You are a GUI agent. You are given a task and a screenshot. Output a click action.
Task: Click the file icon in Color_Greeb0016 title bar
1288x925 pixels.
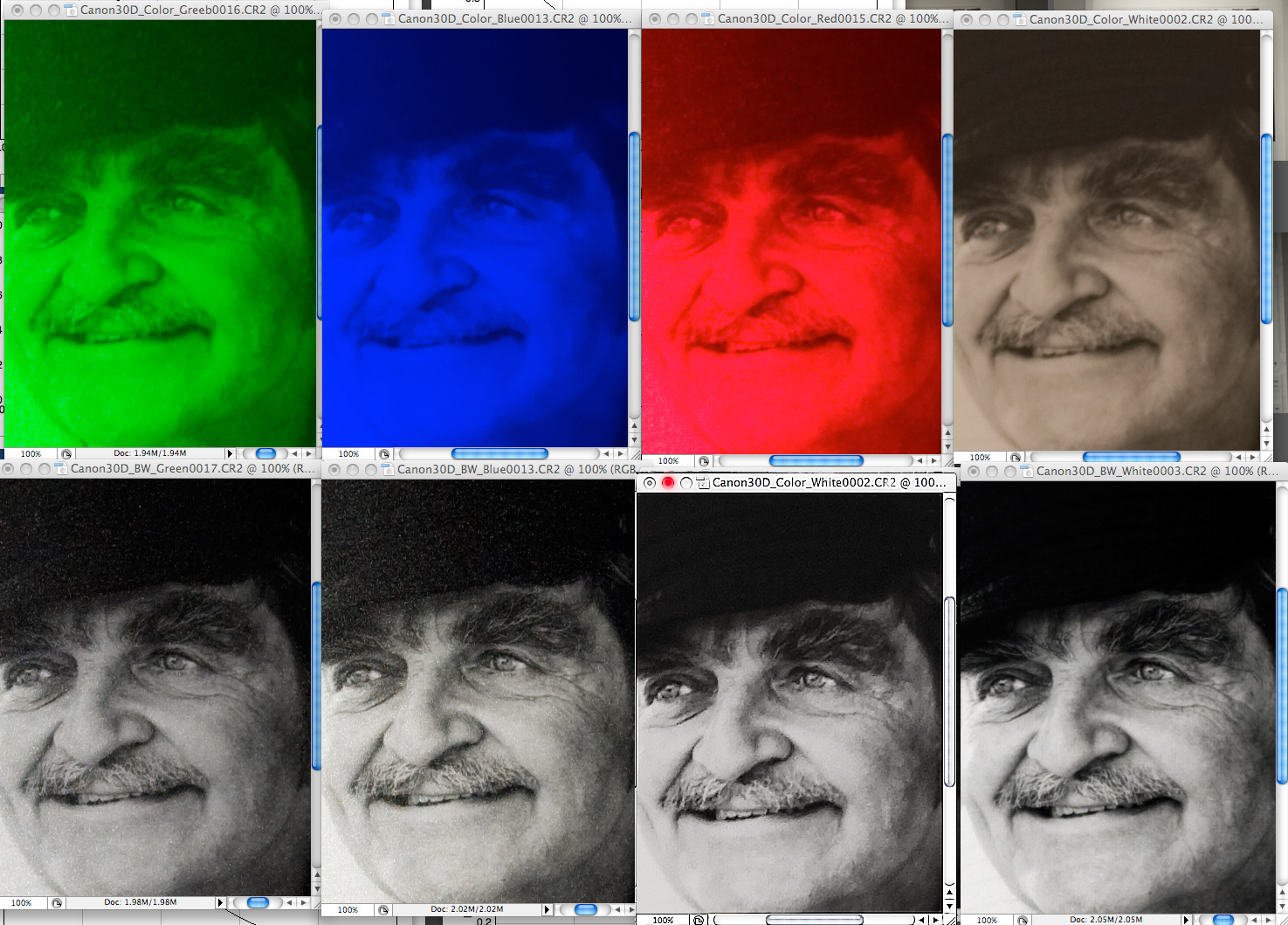(71, 10)
